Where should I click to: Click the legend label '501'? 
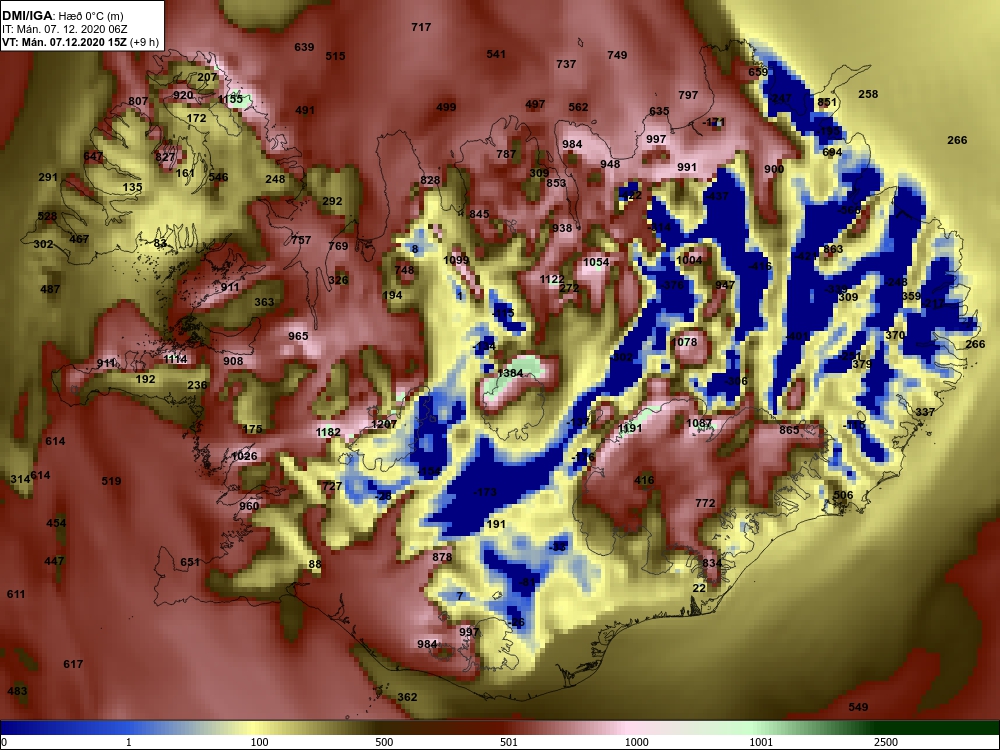509,742
